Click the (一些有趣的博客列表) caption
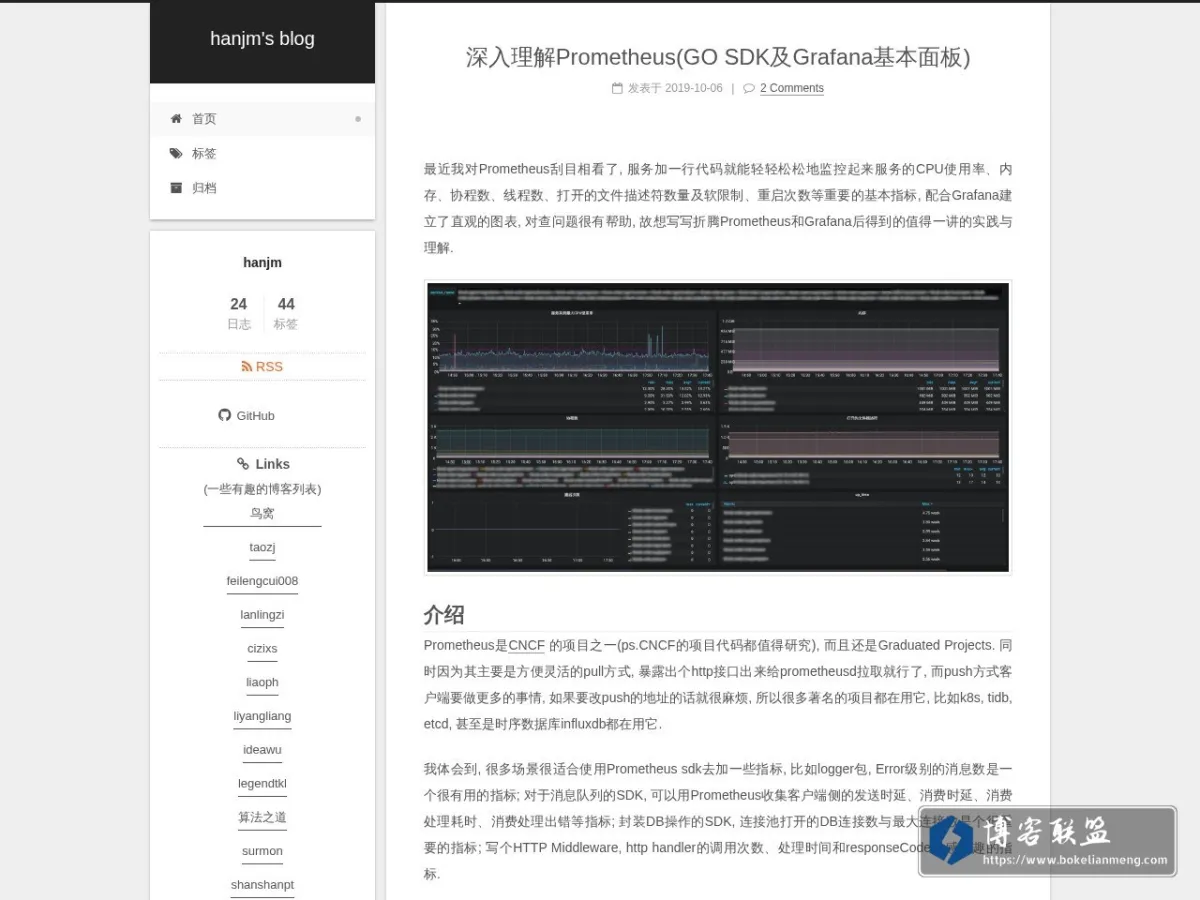 coord(262,489)
